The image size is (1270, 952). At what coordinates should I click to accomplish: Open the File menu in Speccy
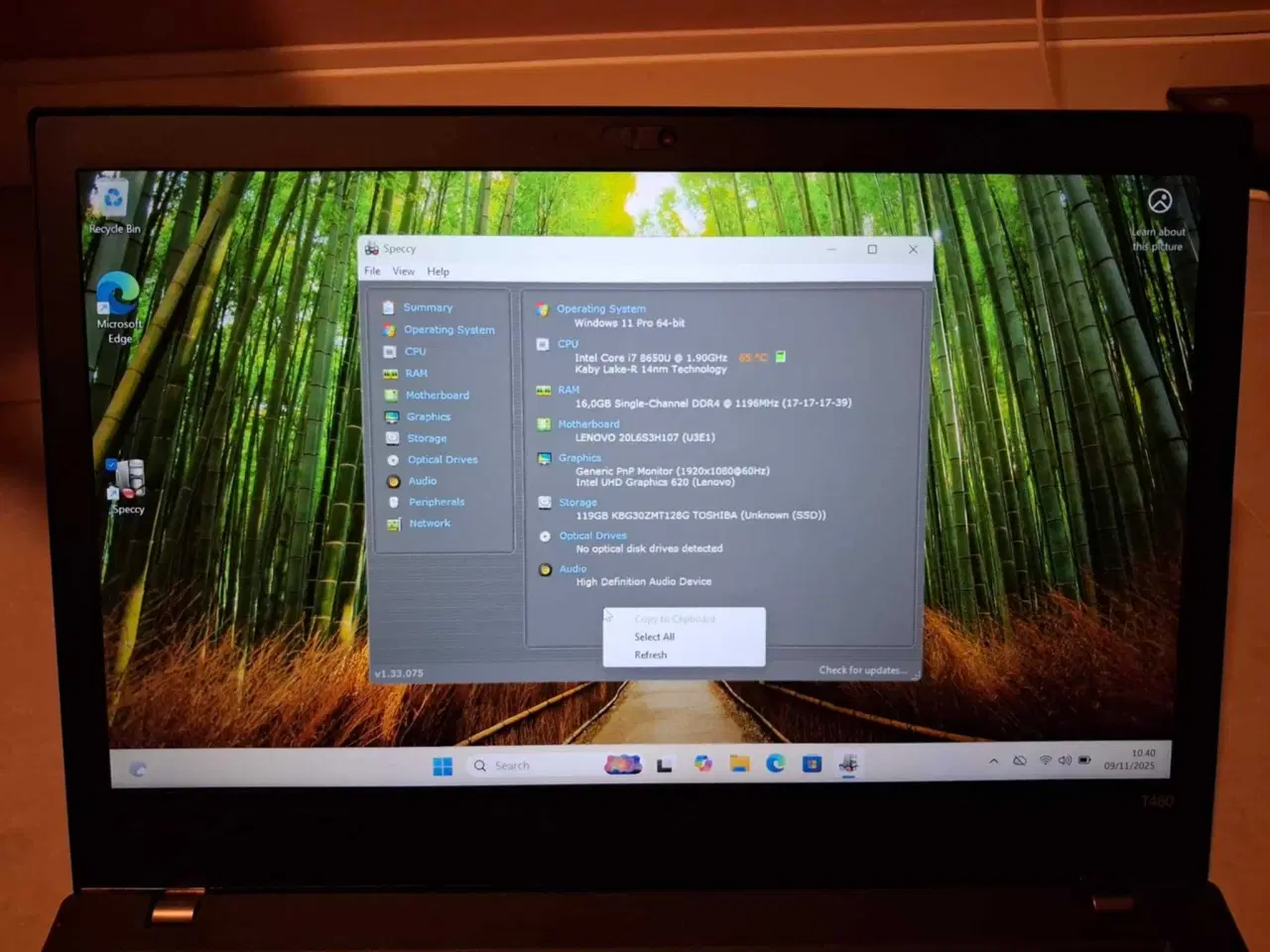[x=371, y=271]
